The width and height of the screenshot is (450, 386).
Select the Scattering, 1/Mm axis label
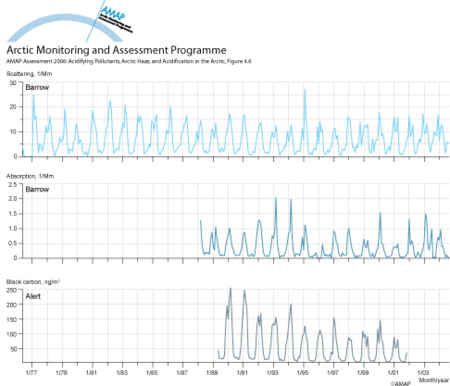(x=29, y=74)
